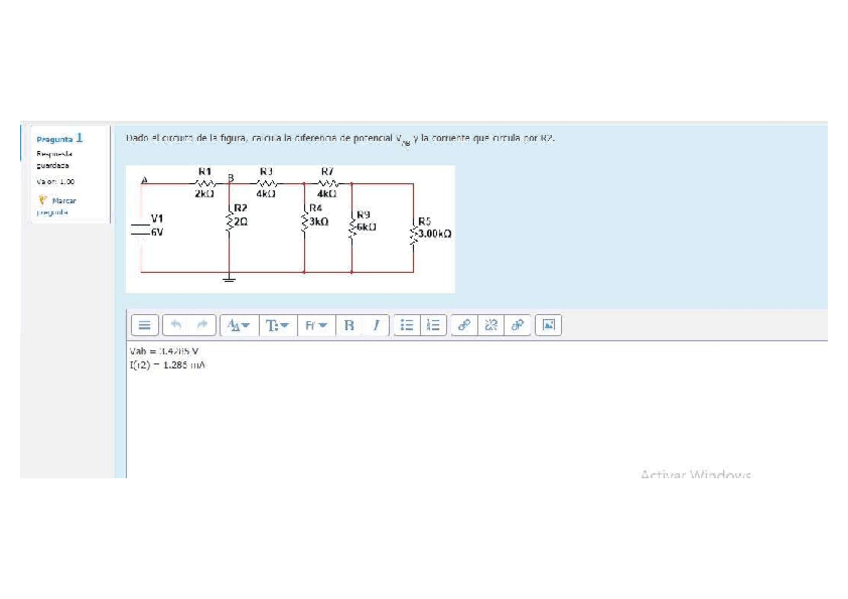Toggle the editor toolbar expand button

144,325
